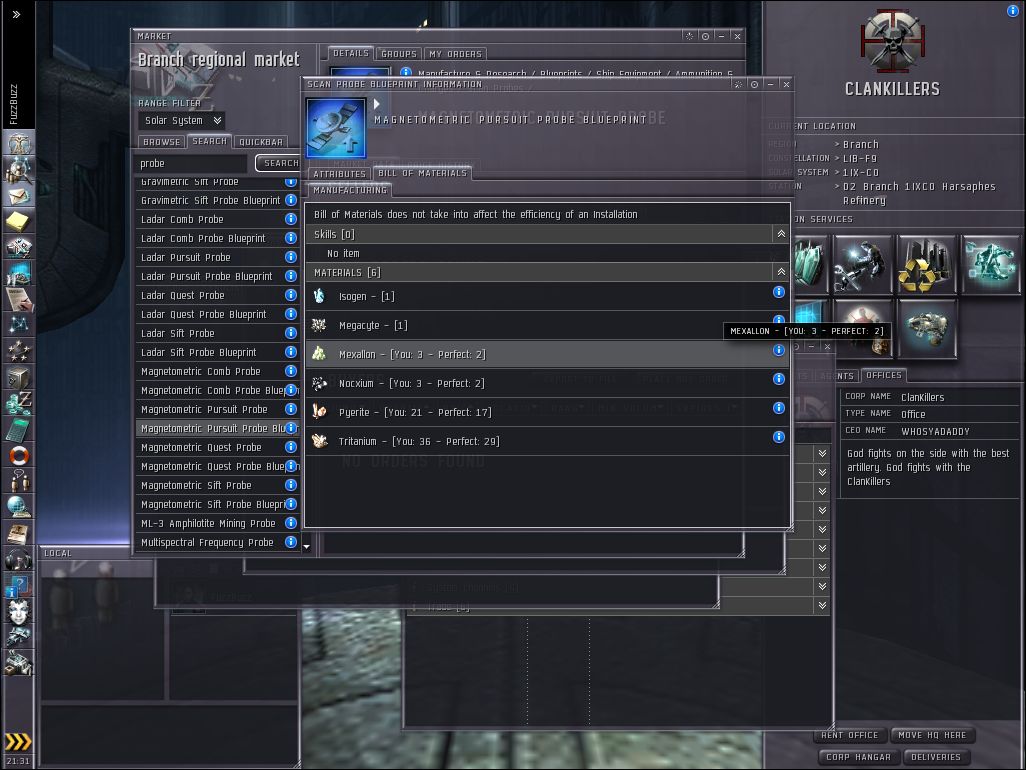This screenshot has height=770, width=1026.
Task: Switch to the Browse tab
Action: coord(162,141)
